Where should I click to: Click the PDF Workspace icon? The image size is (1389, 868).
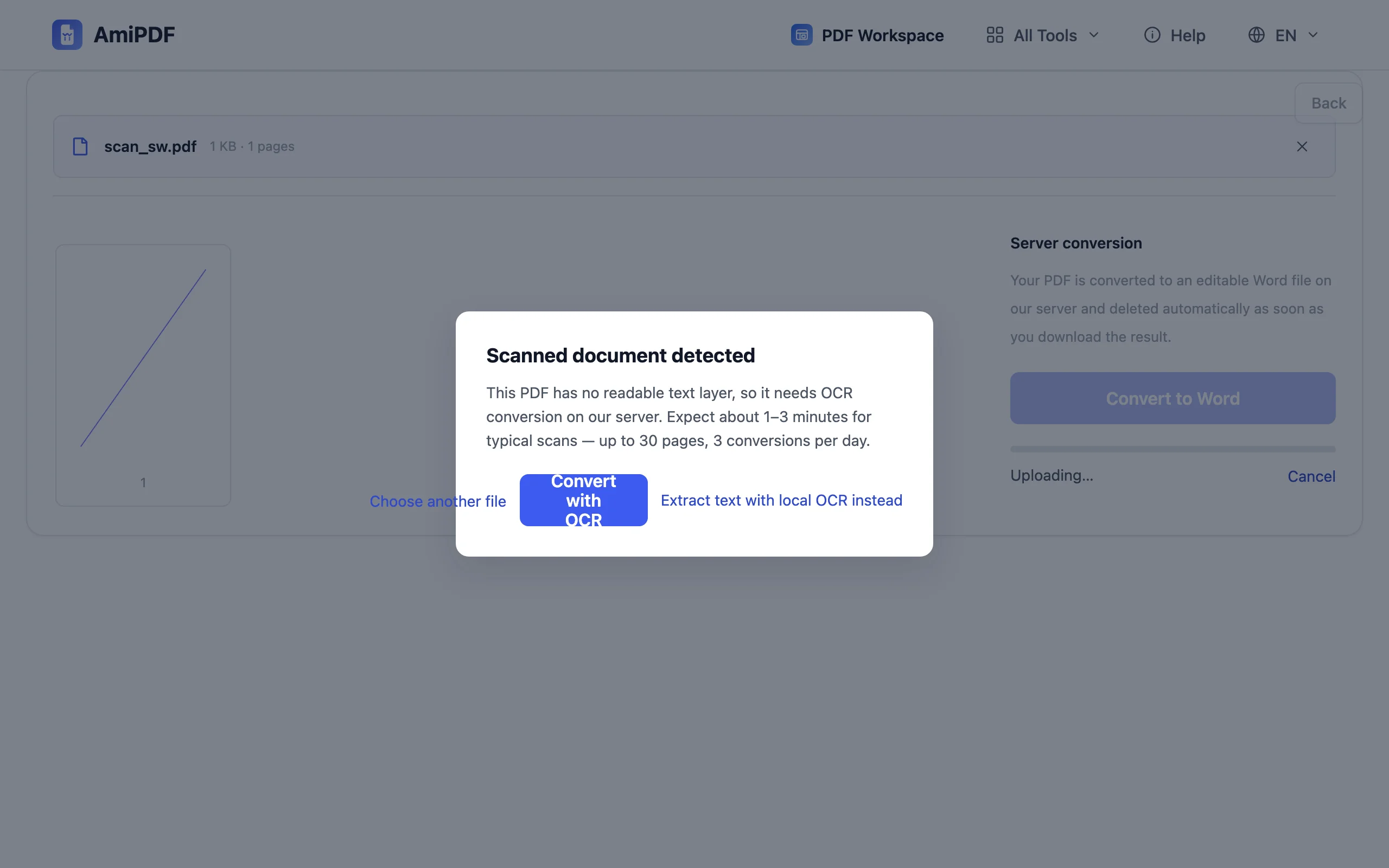(801, 35)
